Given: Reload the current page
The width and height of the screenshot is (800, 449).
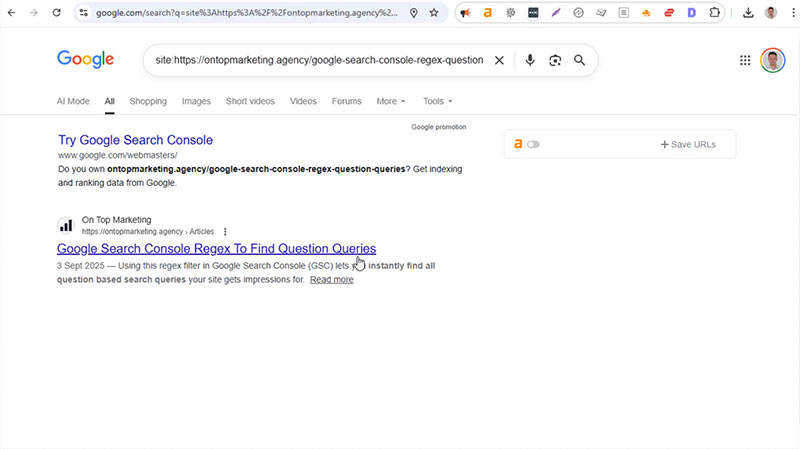Looking at the screenshot, I should coord(56,13).
